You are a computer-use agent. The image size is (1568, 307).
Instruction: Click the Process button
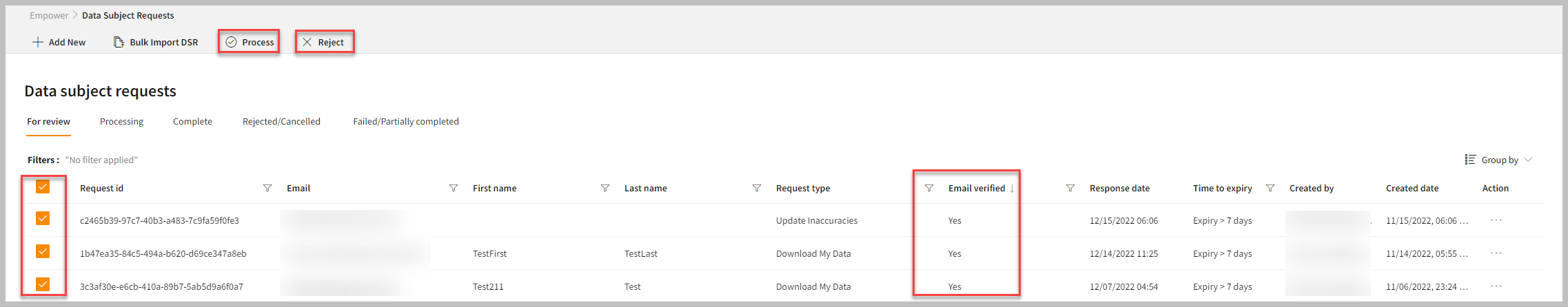tap(250, 42)
